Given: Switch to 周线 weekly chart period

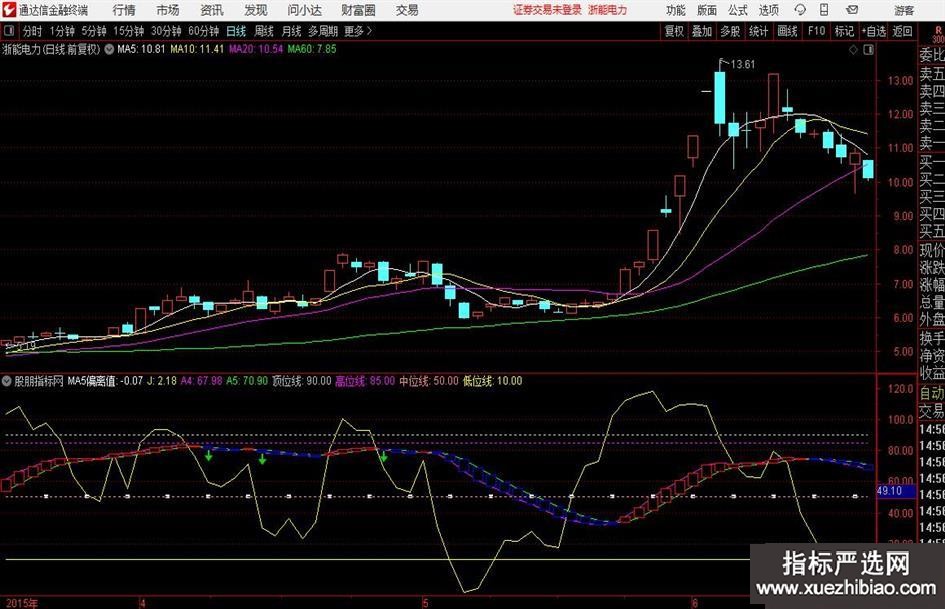Looking at the screenshot, I should click(264, 31).
